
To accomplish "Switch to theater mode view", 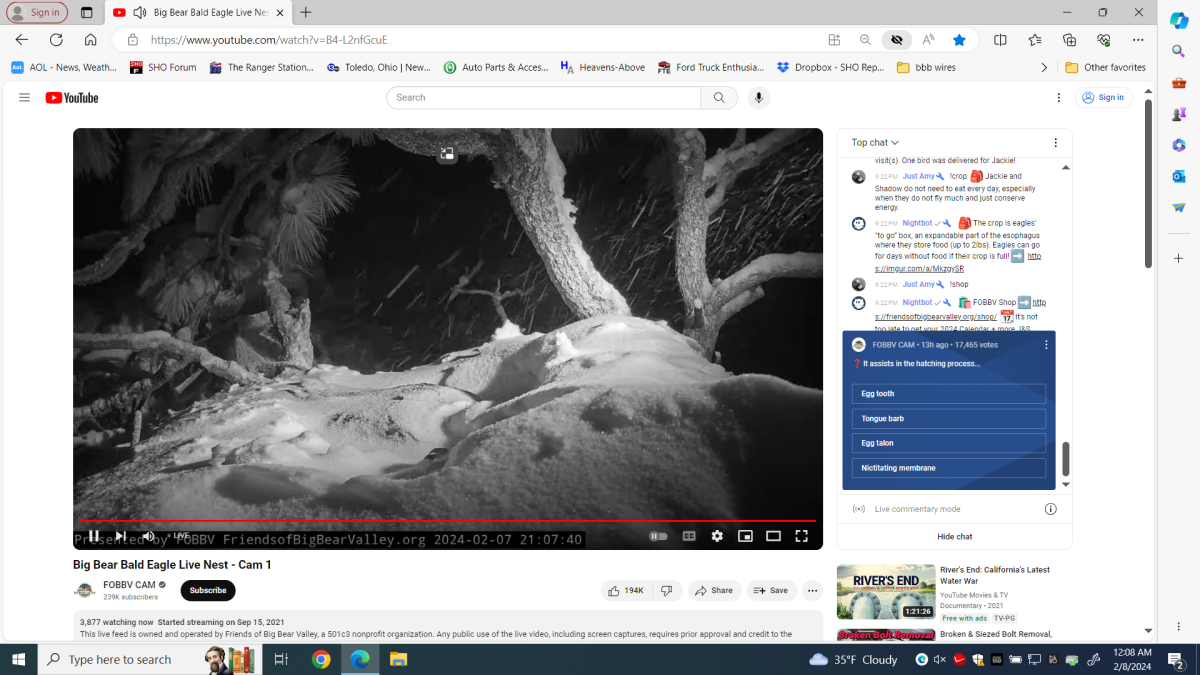I will pos(773,536).
